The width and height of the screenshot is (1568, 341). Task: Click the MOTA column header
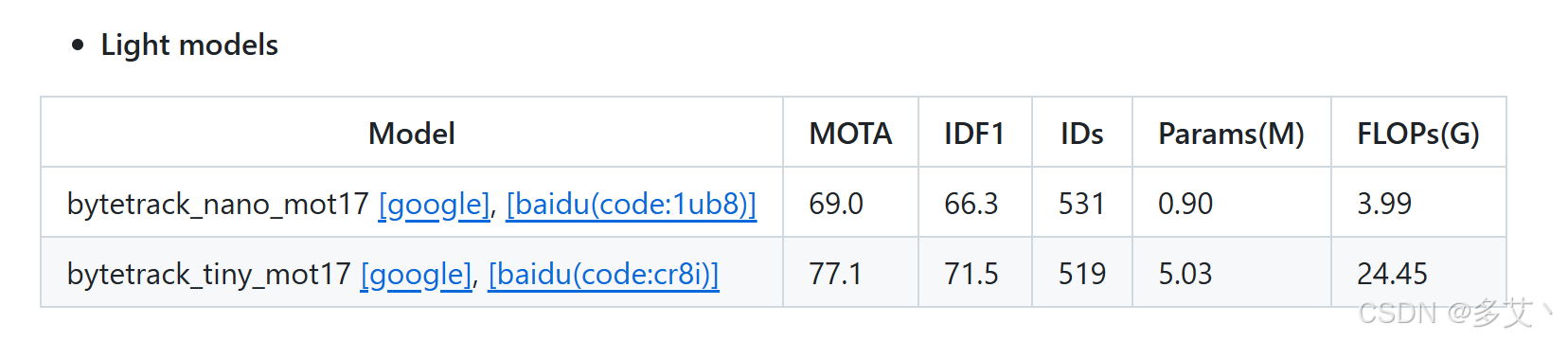(x=850, y=134)
